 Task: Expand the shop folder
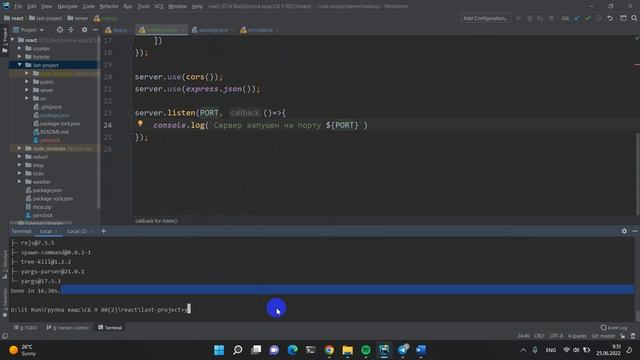pyautogui.click(x=19, y=165)
